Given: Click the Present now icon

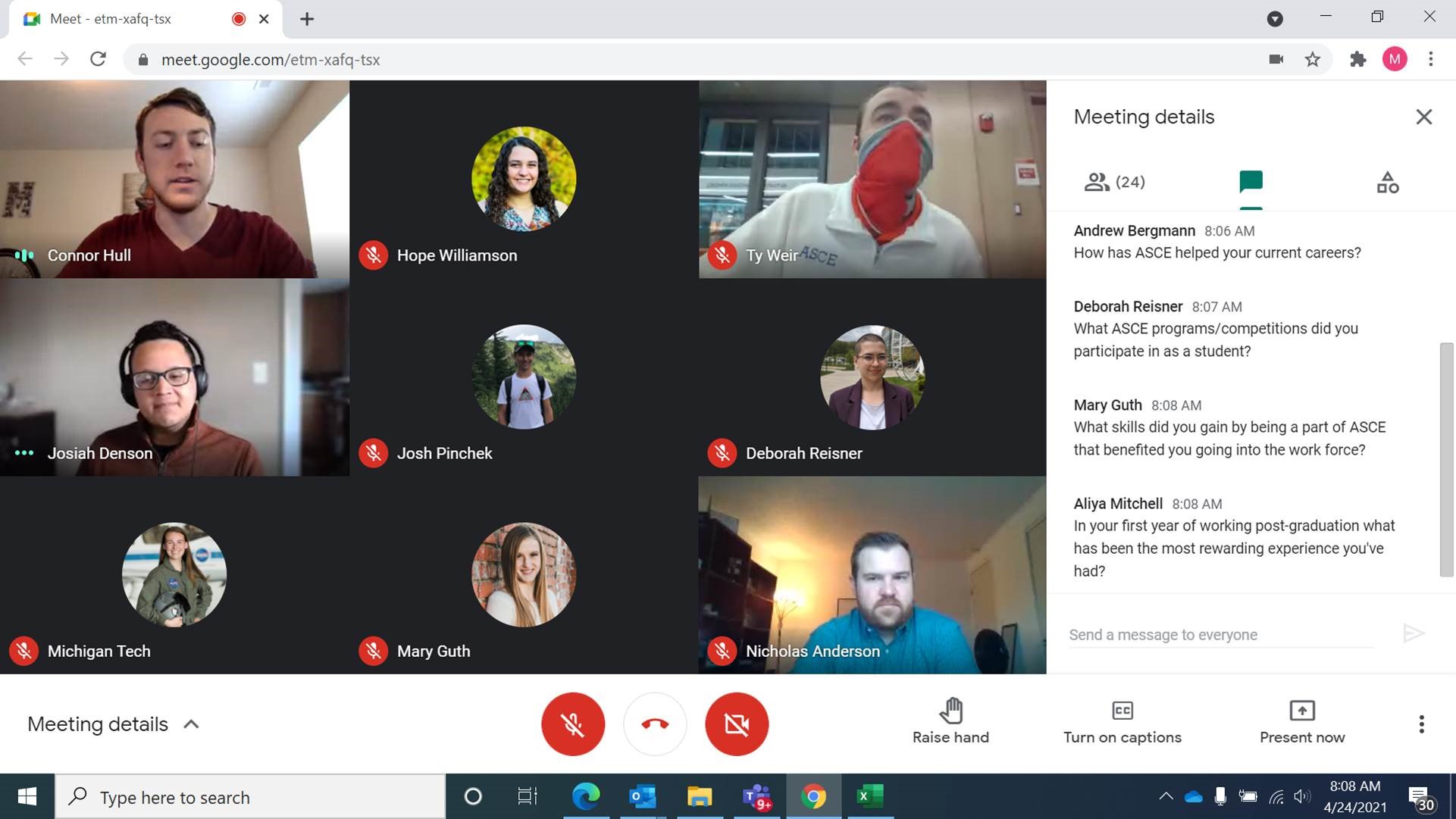Looking at the screenshot, I should coord(1302,710).
